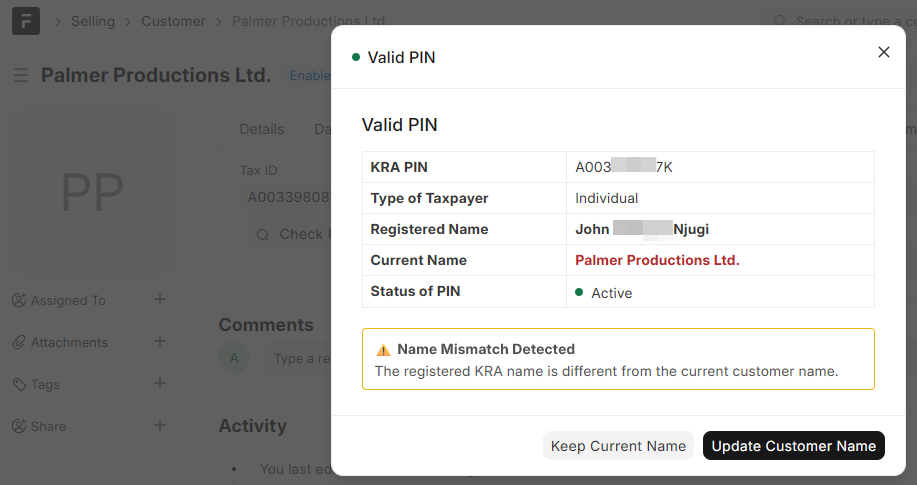Click the search icon in top bar
Screen dimensions: 917x485
pos(779,21)
